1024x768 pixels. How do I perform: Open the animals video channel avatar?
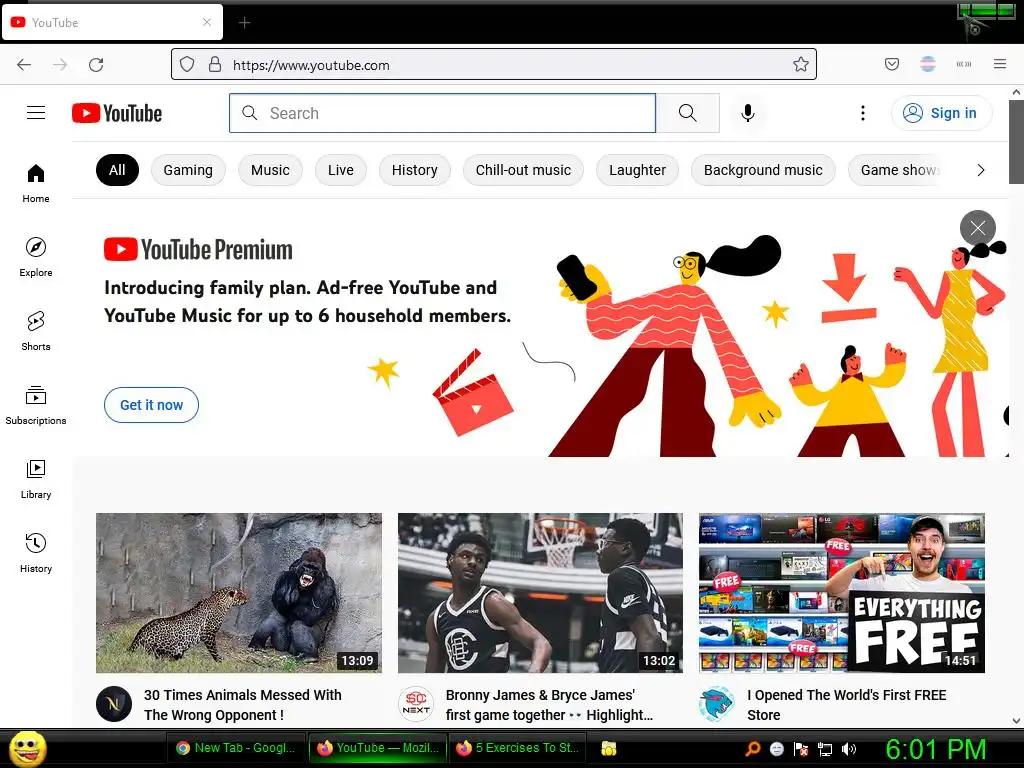pos(114,704)
